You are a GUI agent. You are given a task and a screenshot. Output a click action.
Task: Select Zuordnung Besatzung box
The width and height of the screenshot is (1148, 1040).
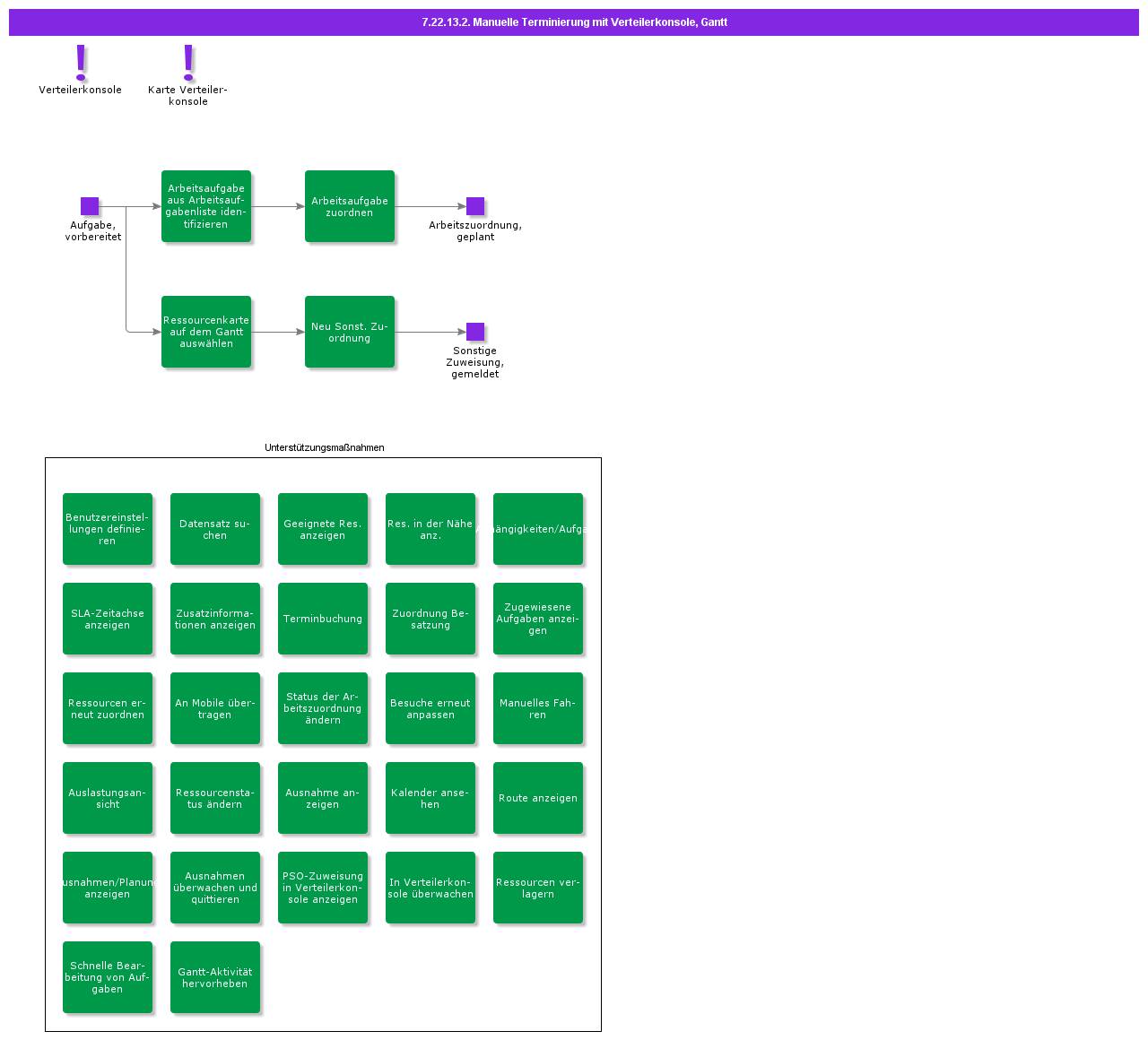point(430,619)
